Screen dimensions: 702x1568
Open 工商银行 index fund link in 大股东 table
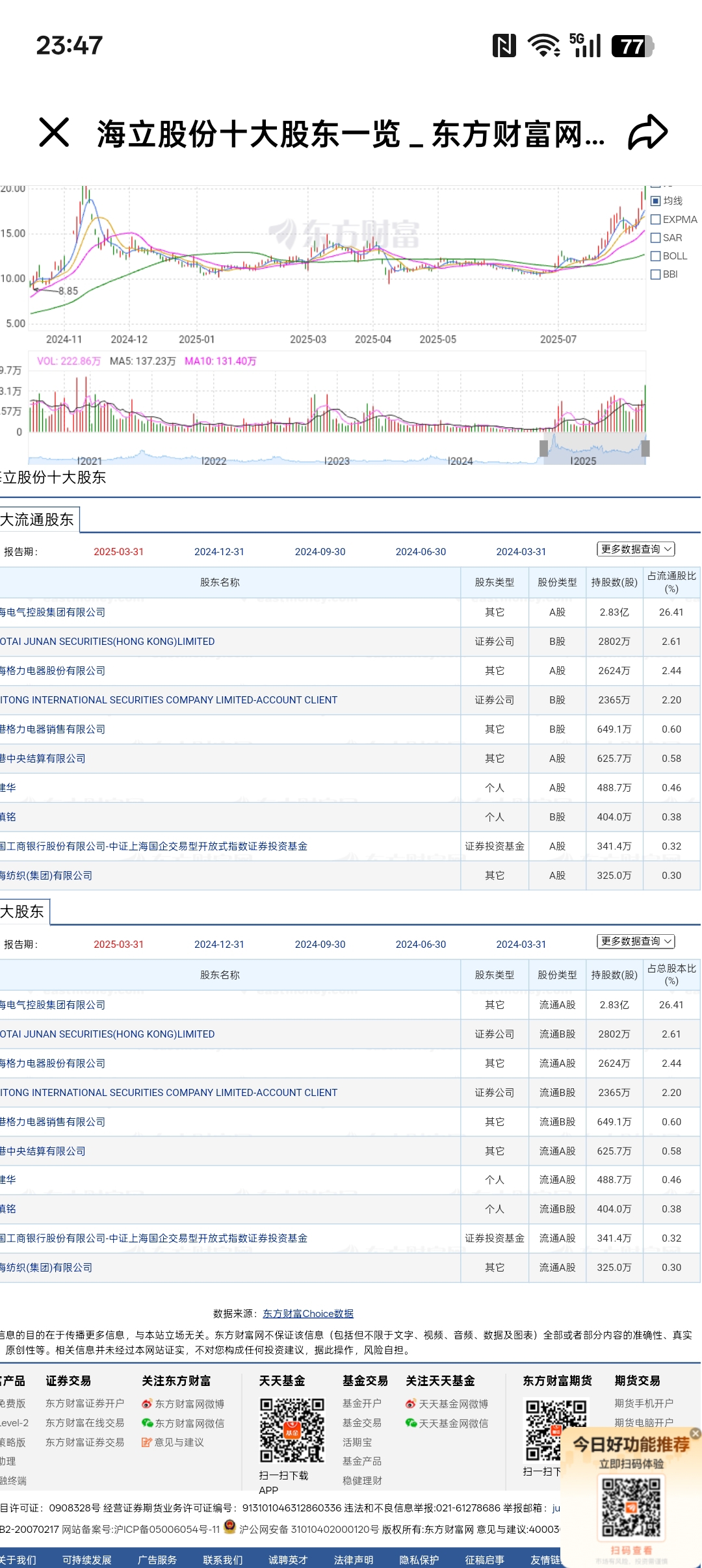[x=154, y=1238]
